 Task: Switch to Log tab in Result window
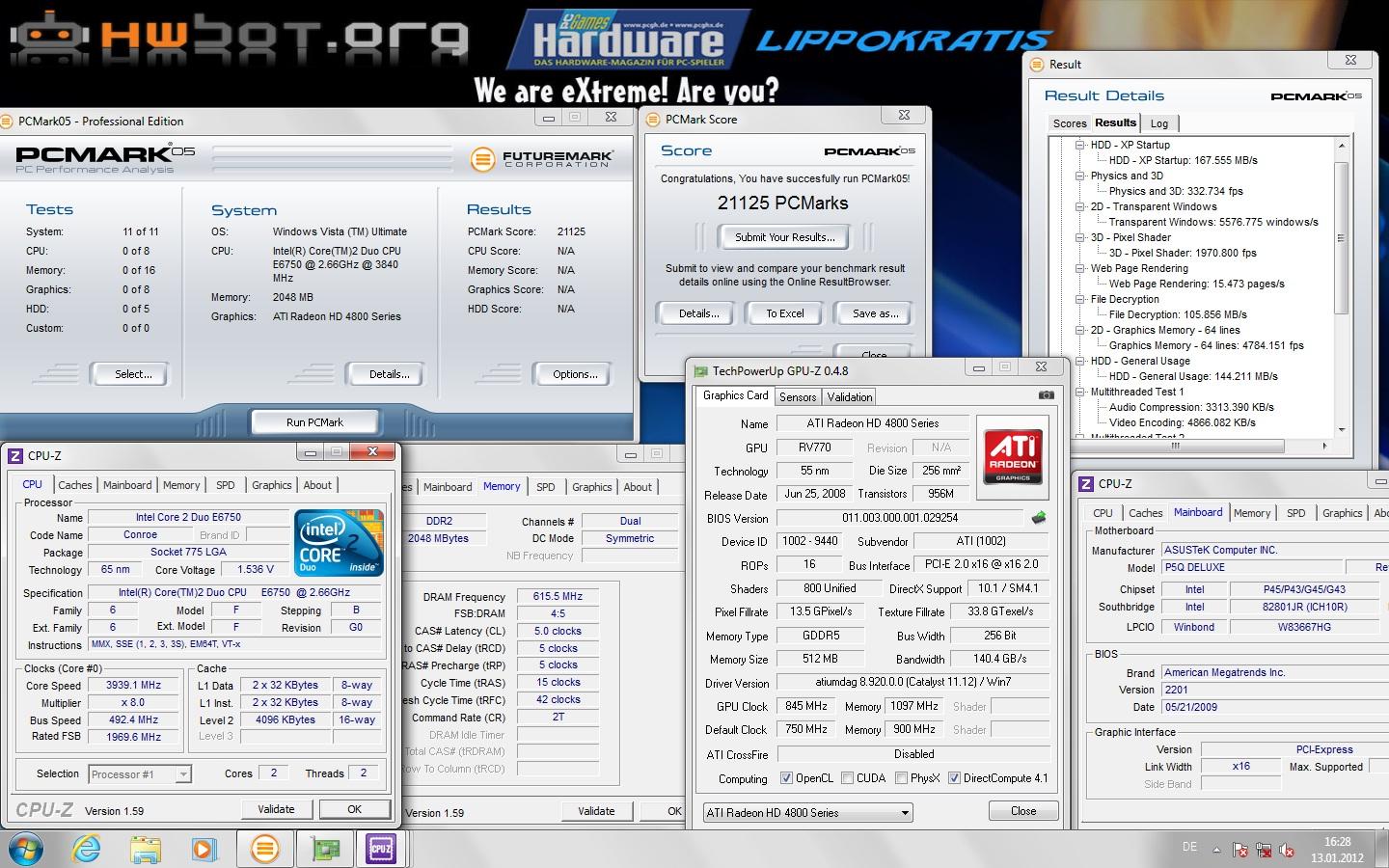[1159, 123]
